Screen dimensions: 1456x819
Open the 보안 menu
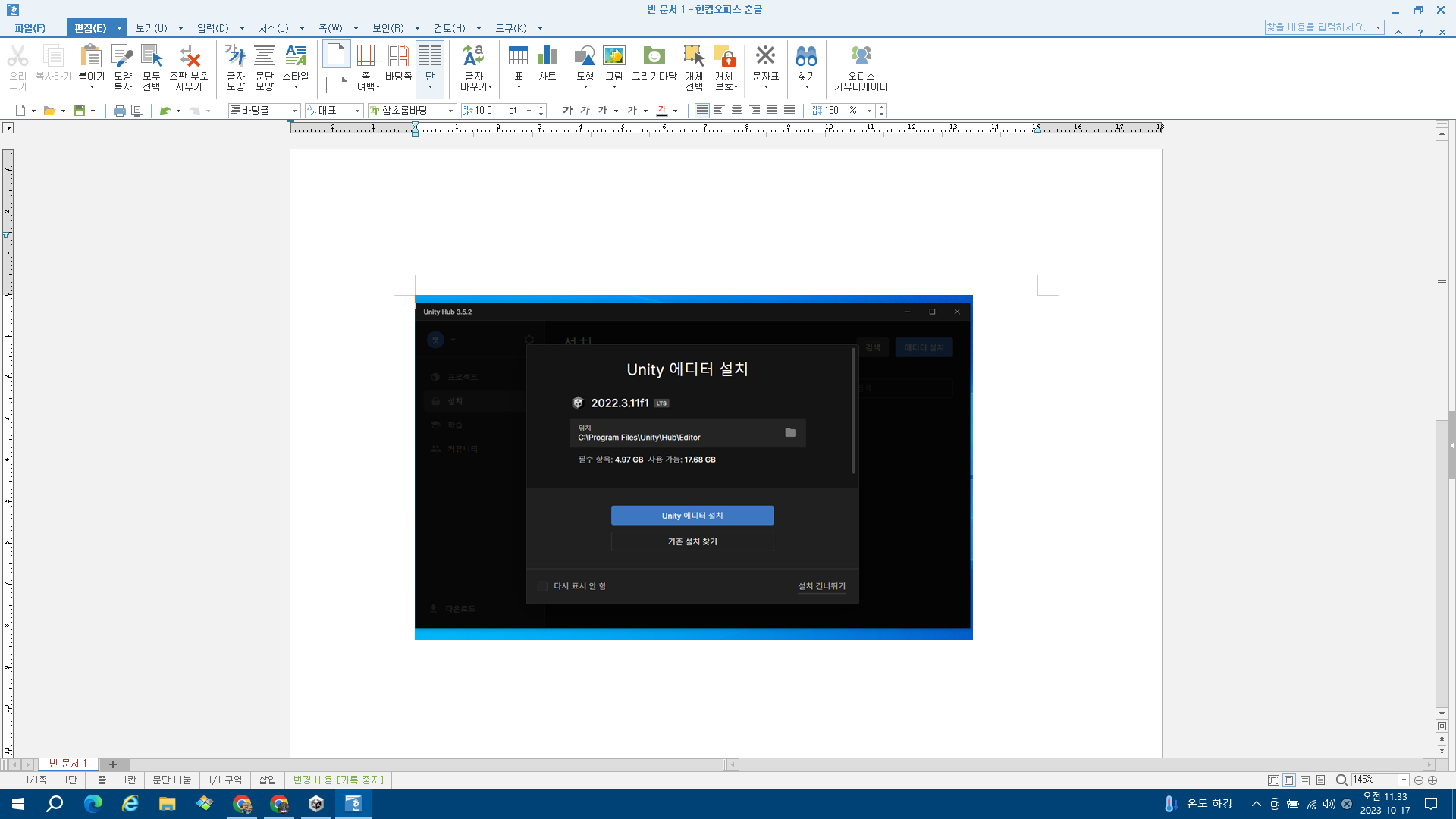tap(388, 28)
